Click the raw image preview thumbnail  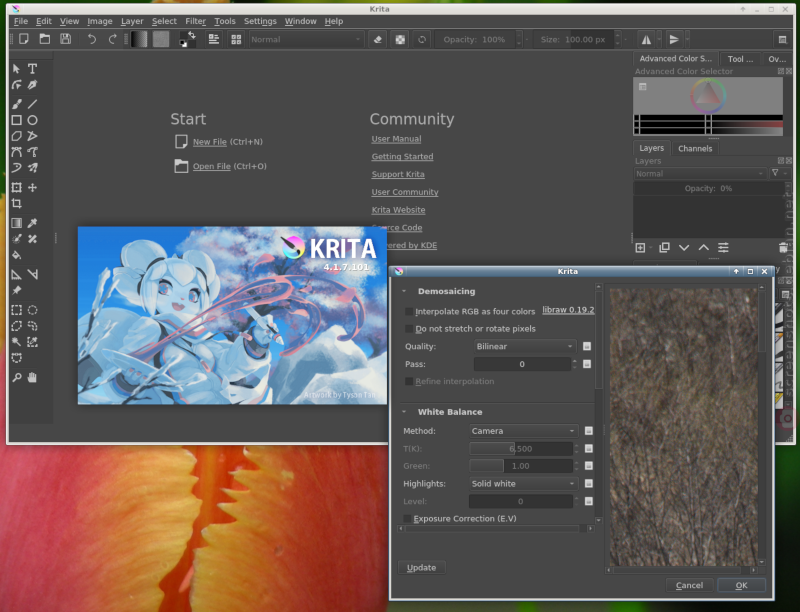point(684,426)
